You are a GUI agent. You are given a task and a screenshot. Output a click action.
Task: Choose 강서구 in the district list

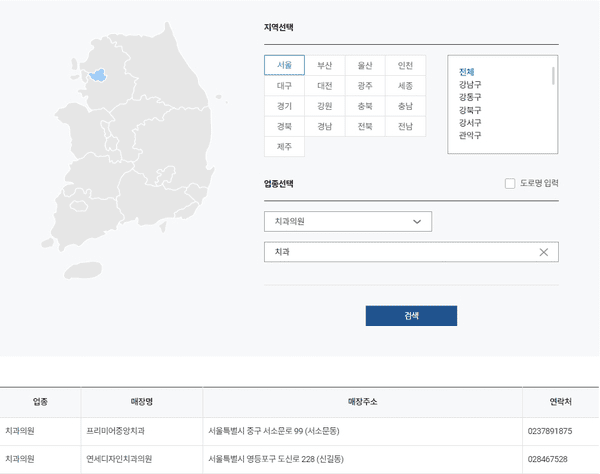[470, 122]
